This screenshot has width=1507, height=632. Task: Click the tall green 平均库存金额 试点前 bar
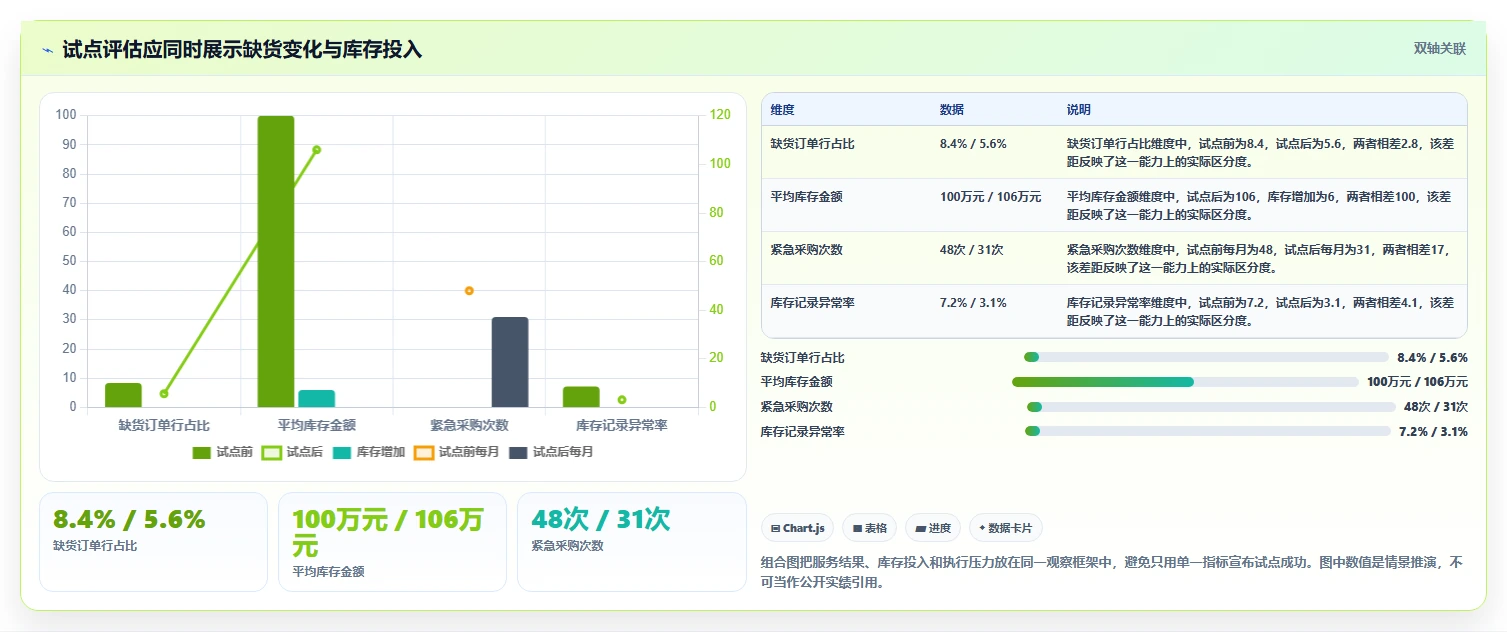(276, 261)
